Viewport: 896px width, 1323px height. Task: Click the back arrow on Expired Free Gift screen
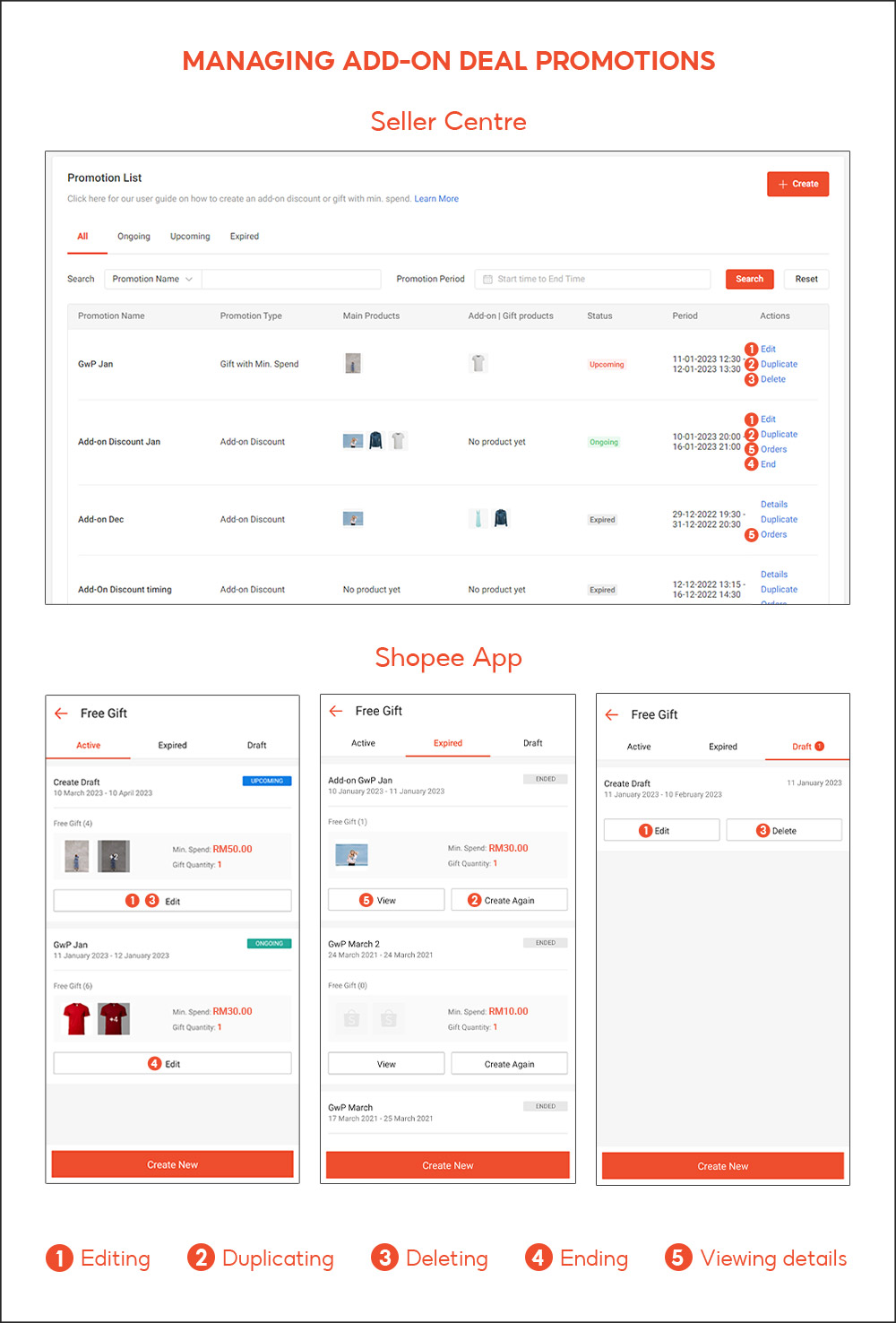pos(336,710)
